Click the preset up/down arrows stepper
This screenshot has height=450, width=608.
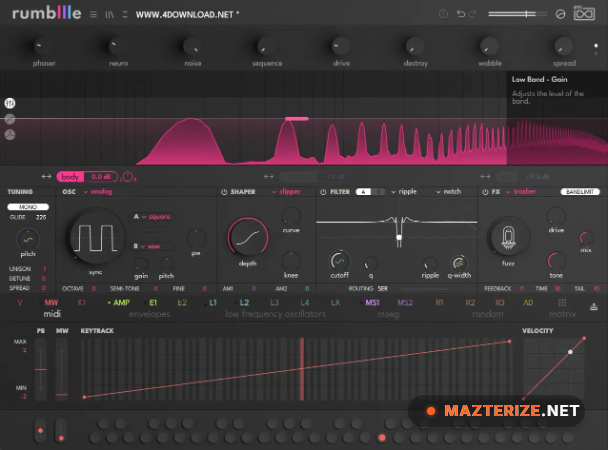coord(125,14)
